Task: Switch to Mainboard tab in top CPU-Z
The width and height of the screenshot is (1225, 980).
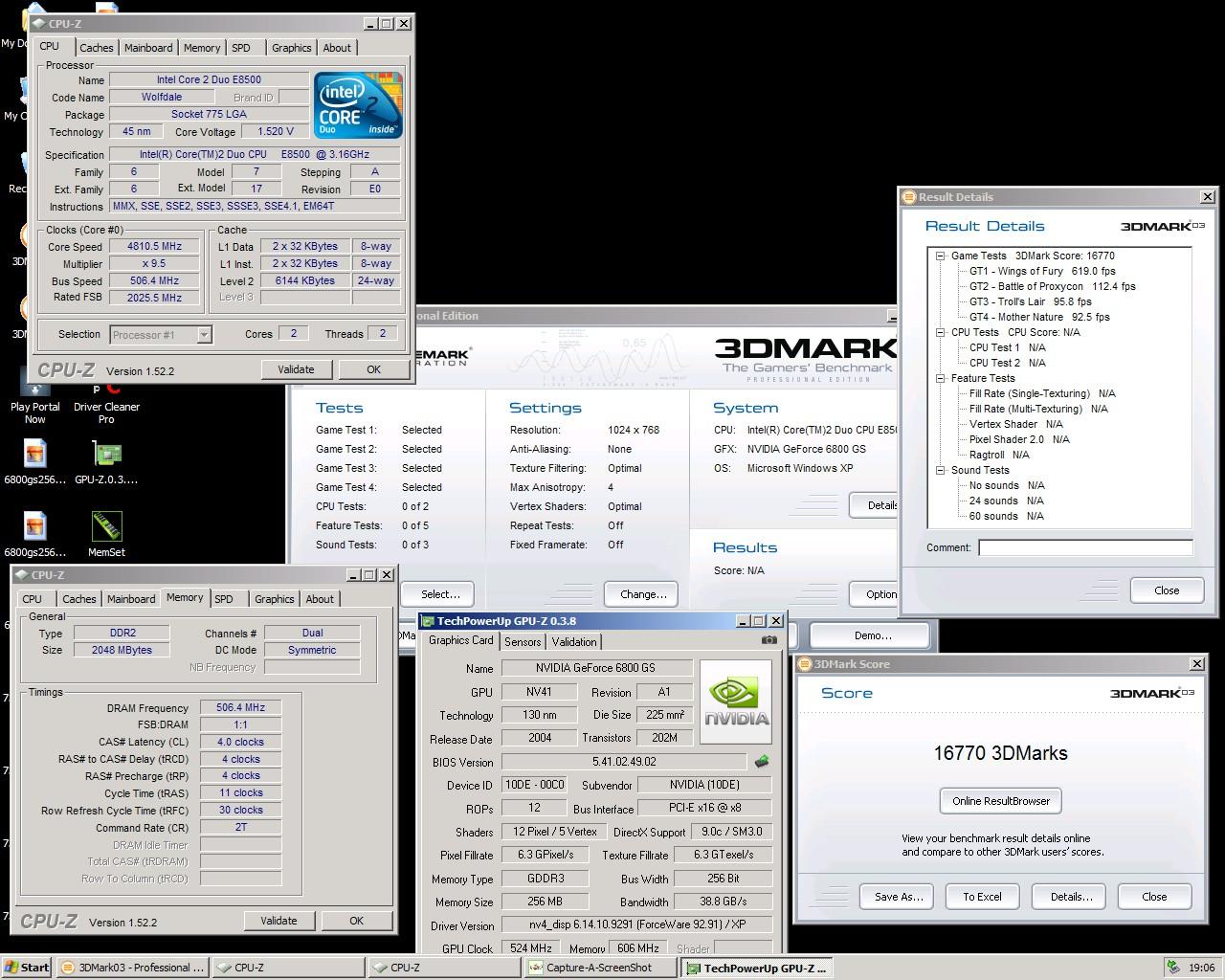Action: [x=148, y=48]
